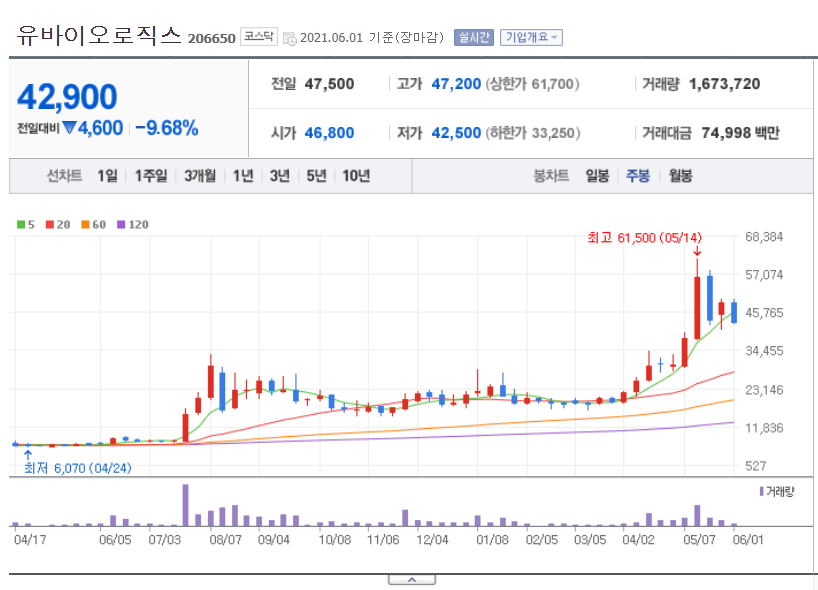Select the 3개월 line chart tab
The image size is (818, 590).
point(200,176)
